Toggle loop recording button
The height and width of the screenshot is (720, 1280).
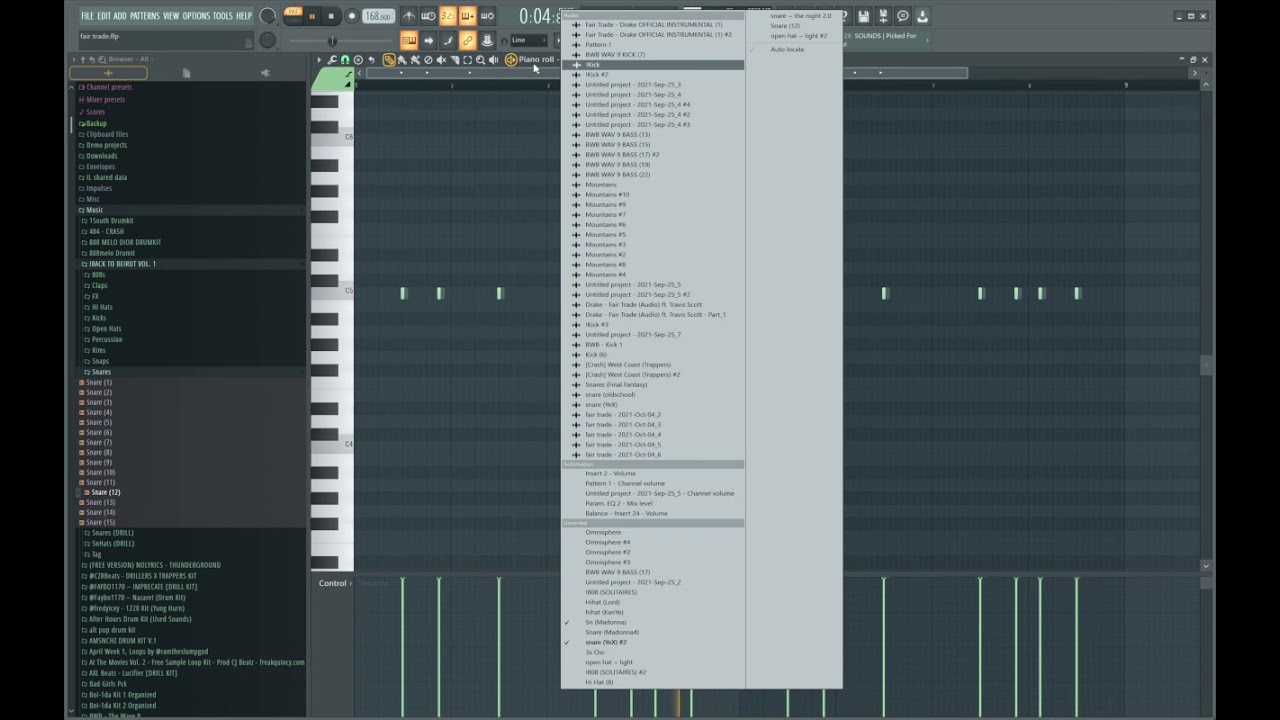pyautogui.click(x=487, y=16)
